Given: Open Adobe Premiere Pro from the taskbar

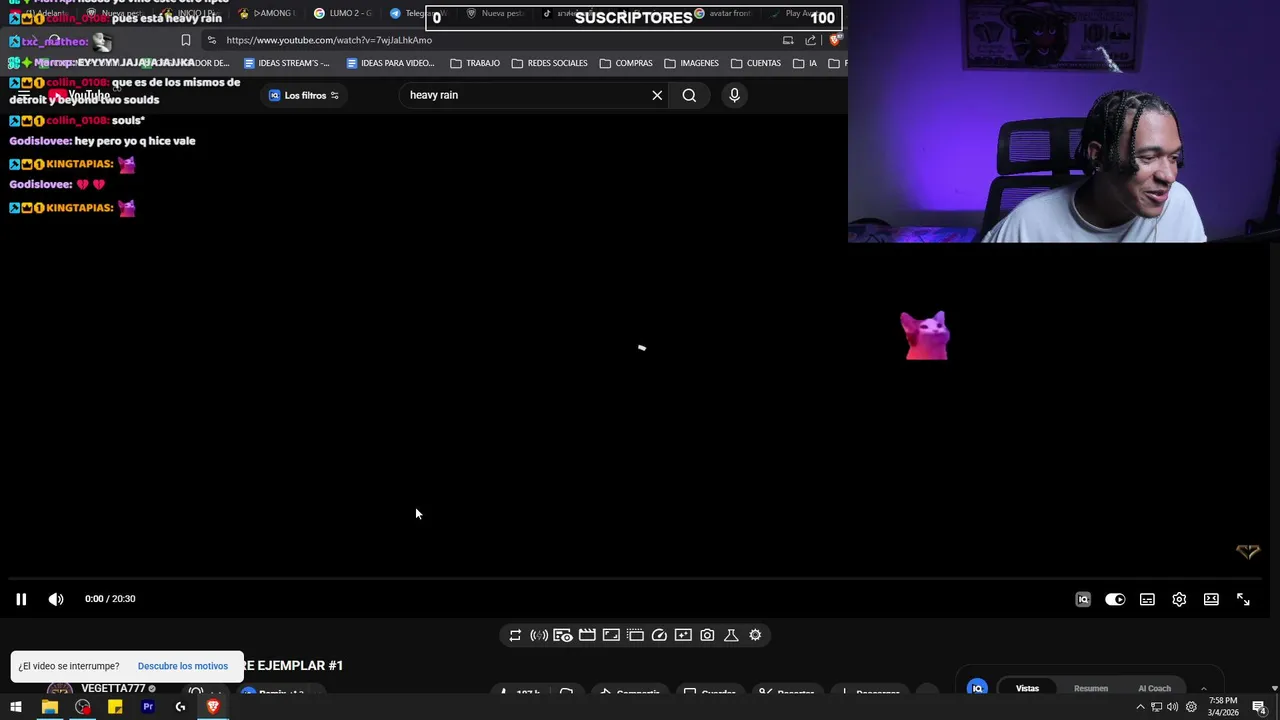Looking at the screenshot, I should coord(148,707).
